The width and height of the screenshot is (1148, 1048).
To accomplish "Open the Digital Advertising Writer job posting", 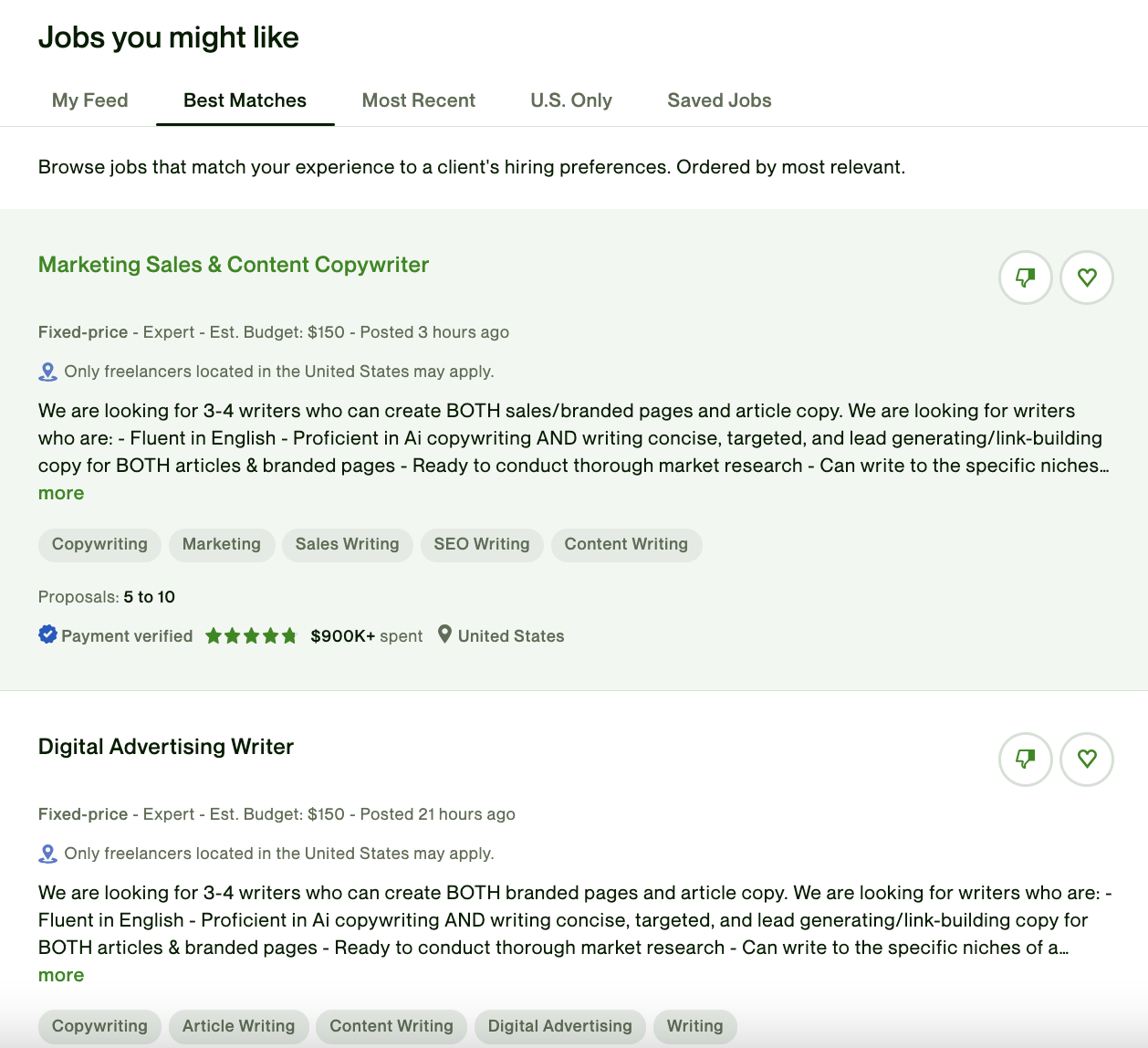I will coord(165,746).
